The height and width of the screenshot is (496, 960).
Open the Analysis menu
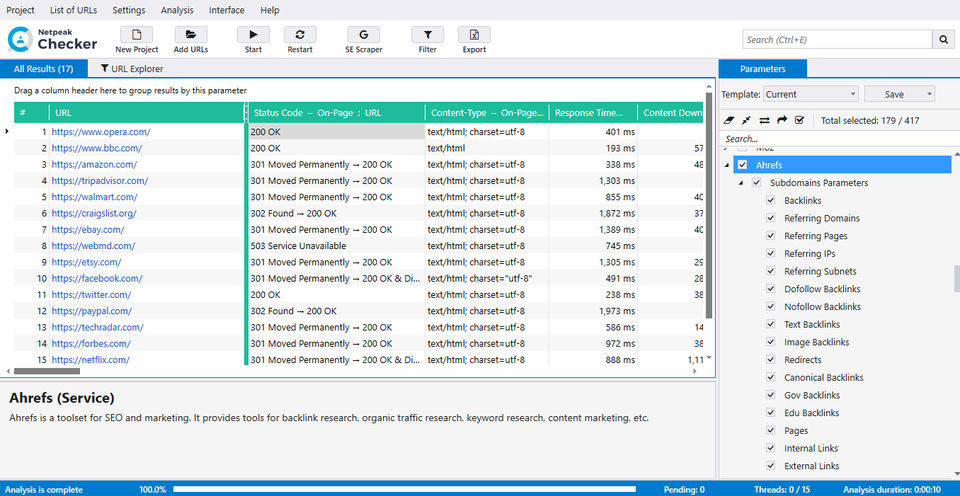(x=177, y=10)
